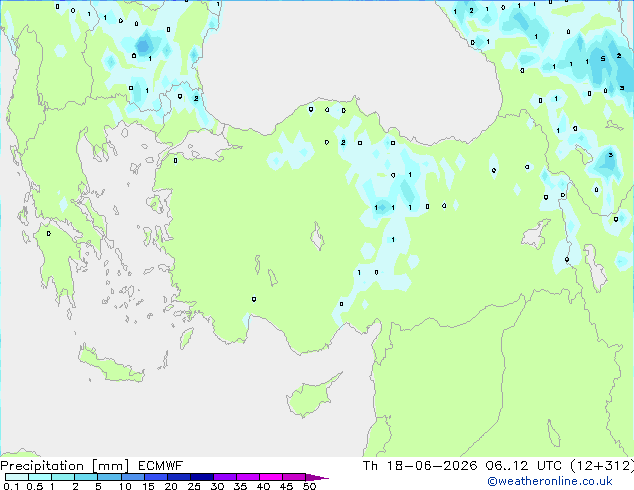Click the 'ECMWF' model label
634x490 pixels.
pyautogui.click(x=161, y=466)
